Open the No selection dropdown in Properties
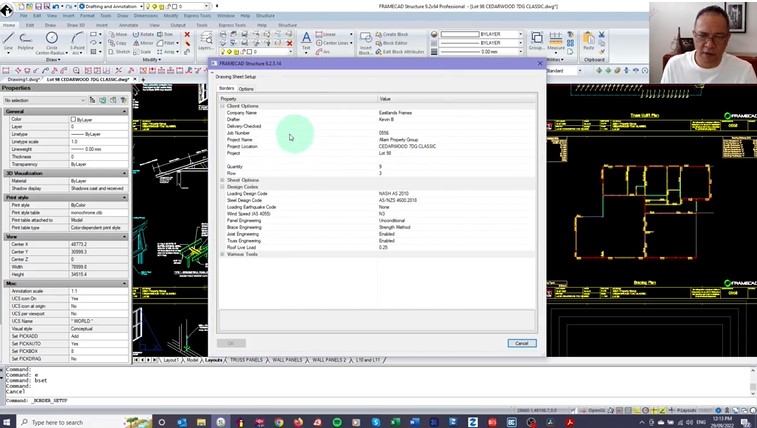 point(44,100)
